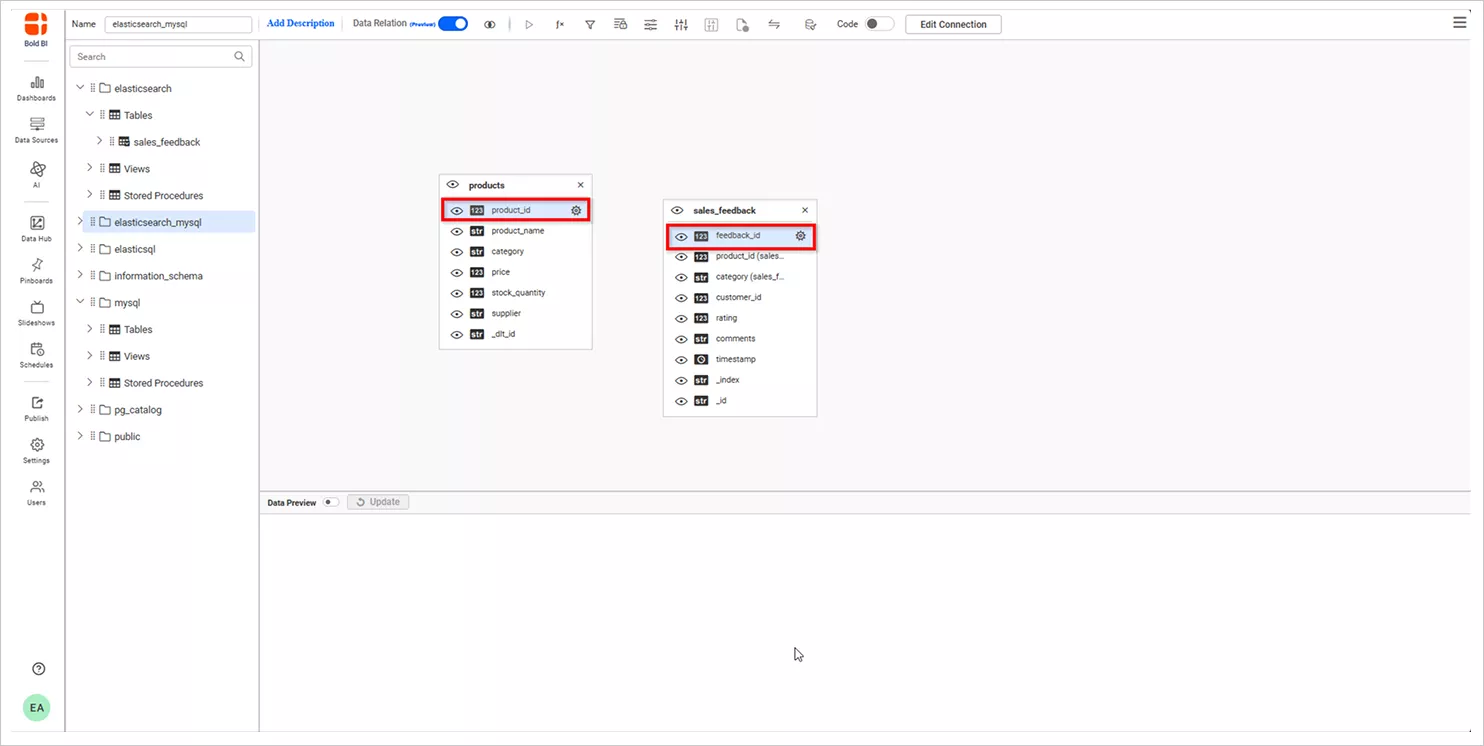Viewport: 1484px width, 746px height.
Task: Open the Publish section in the sidebar
Action: pos(37,408)
